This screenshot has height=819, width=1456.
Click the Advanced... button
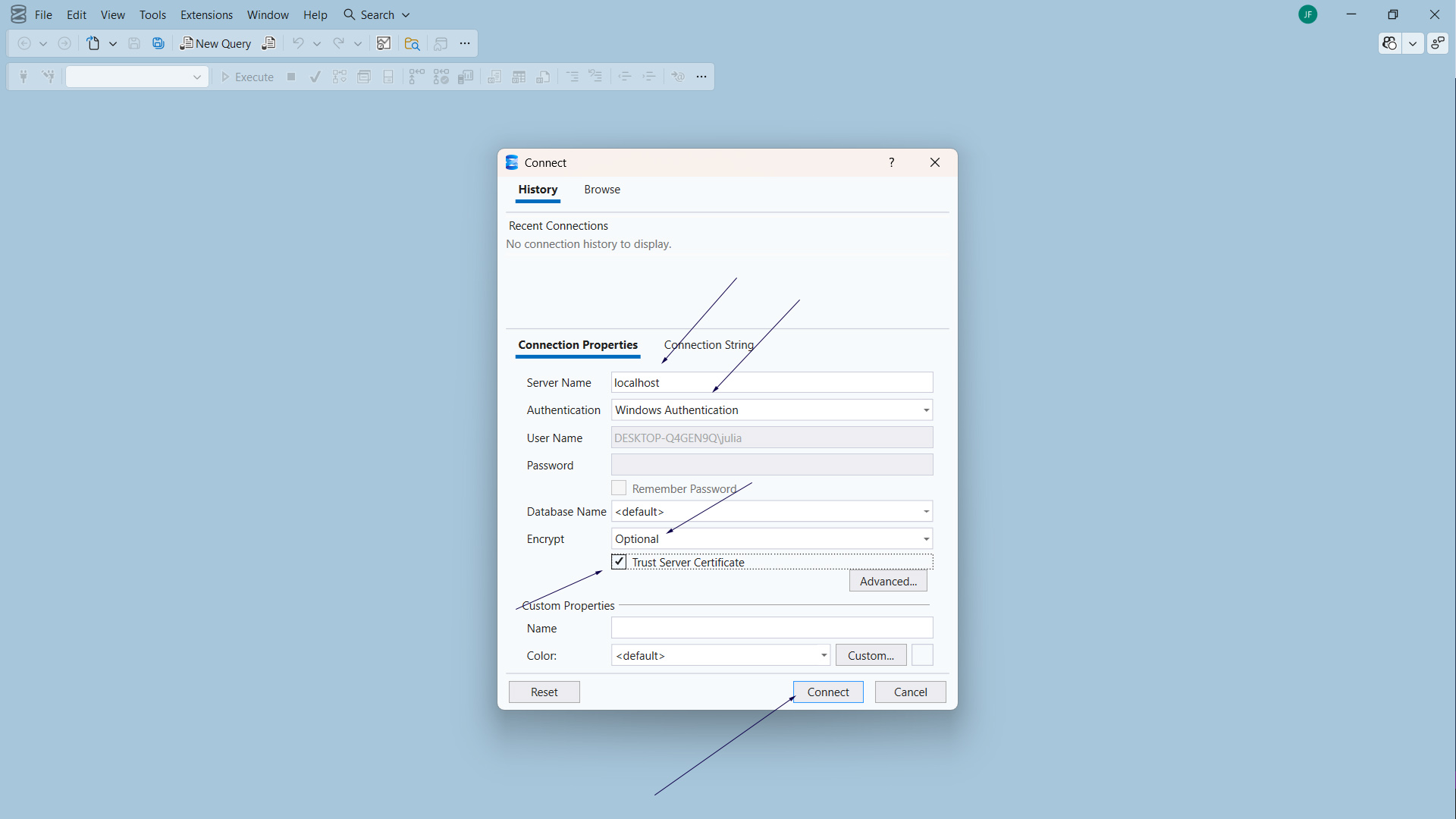point(888,582)
